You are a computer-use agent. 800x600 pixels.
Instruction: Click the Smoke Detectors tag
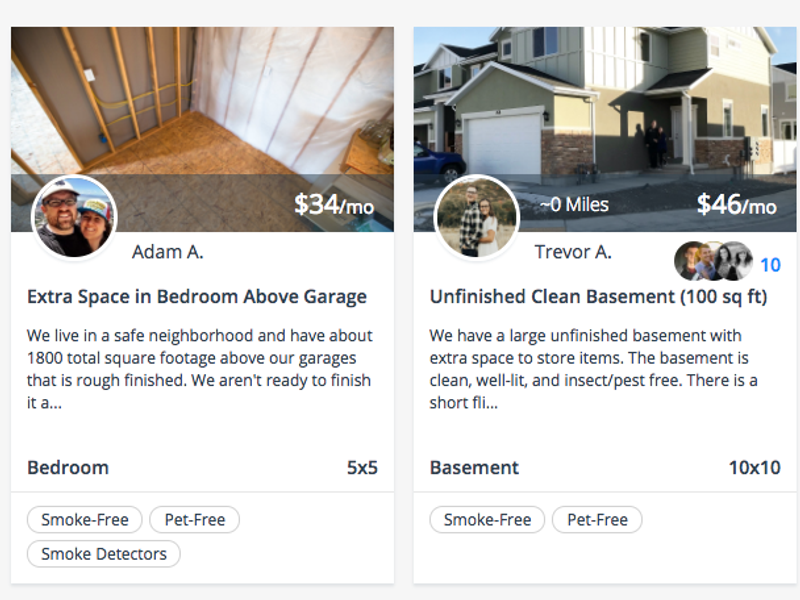click(104, 554)
